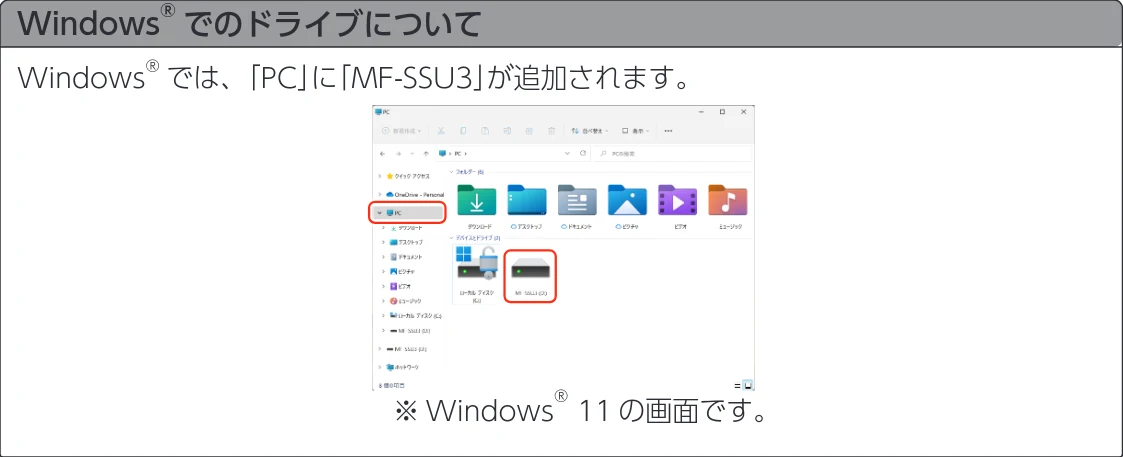Open the ビデオ folder icon
This screenshot has height=457, width=1123.
(x=677, y=201)
